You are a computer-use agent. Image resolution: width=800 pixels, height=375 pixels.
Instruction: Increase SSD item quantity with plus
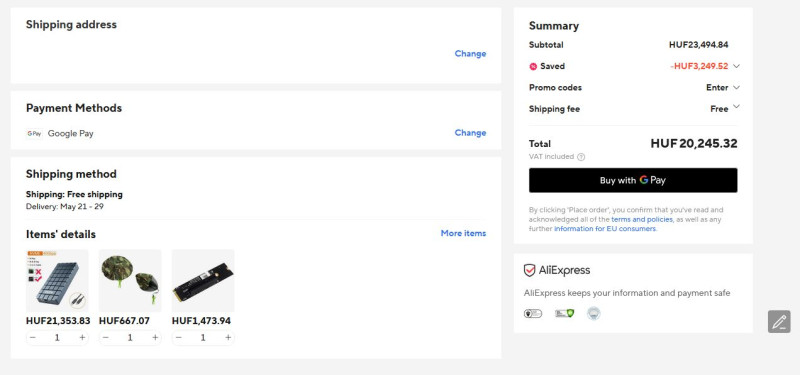click(x=228, y=338)
